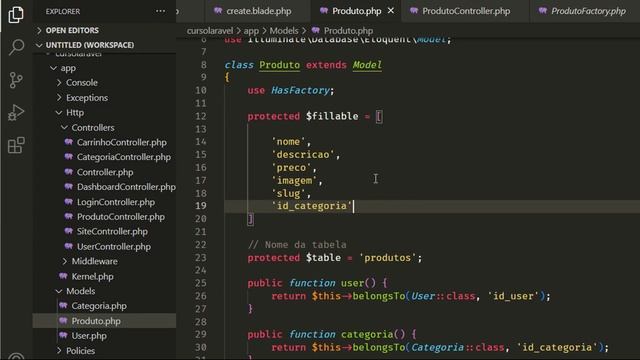Open the Extensions view
The image size is (640, 360).
(16, 145)
